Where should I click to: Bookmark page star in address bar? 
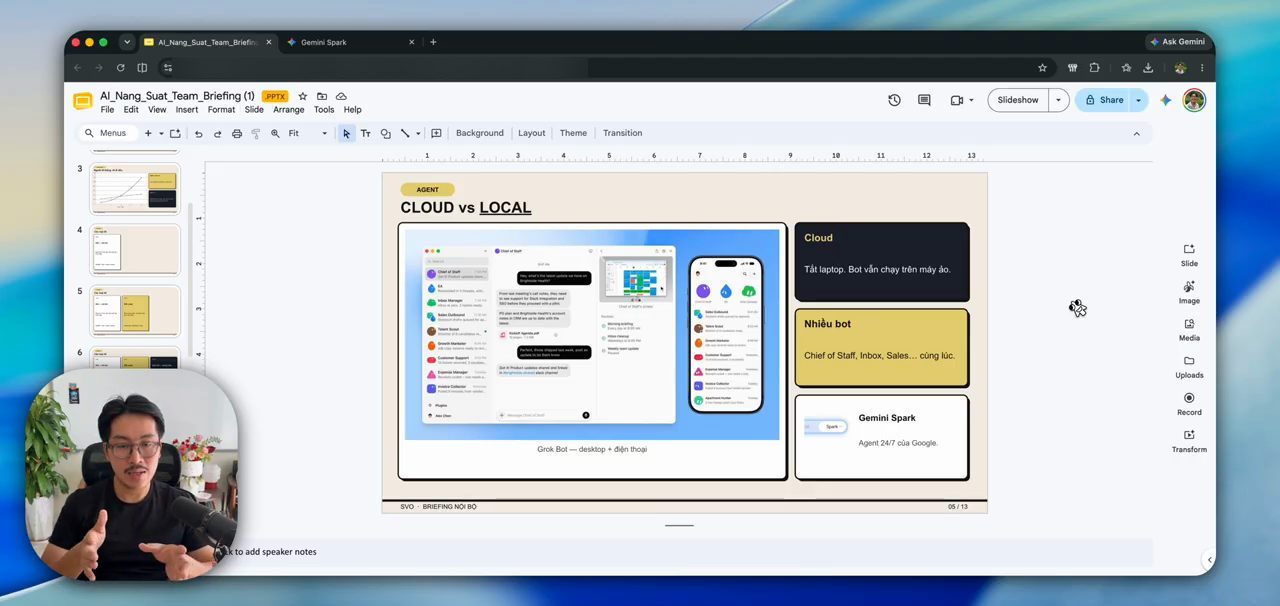click(1042, 68)
